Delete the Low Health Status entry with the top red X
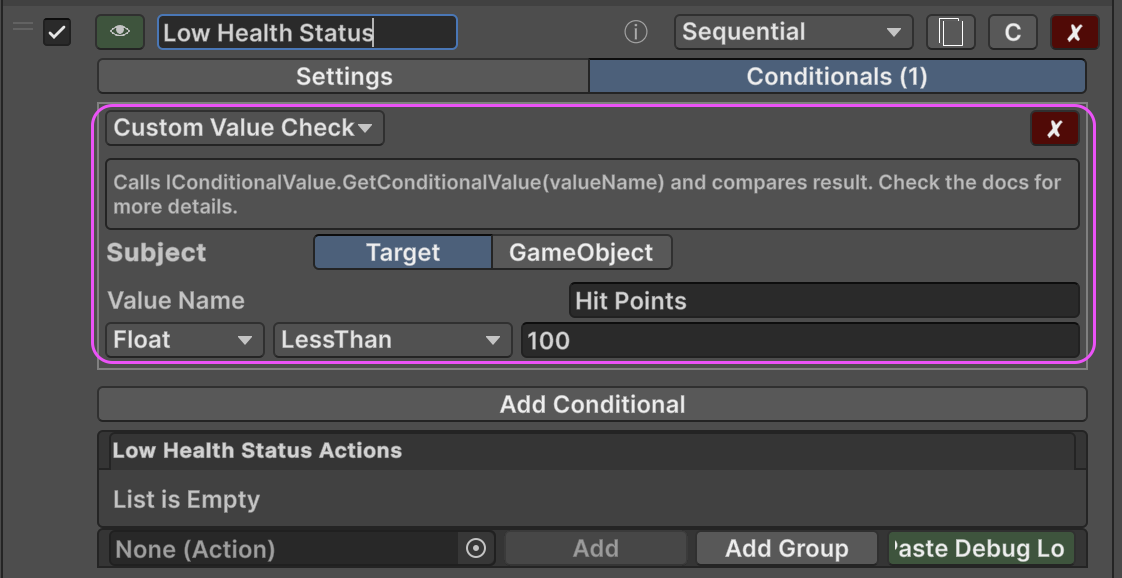The height and width of the screenshot is (578, 1122). tap(1074, 33)
